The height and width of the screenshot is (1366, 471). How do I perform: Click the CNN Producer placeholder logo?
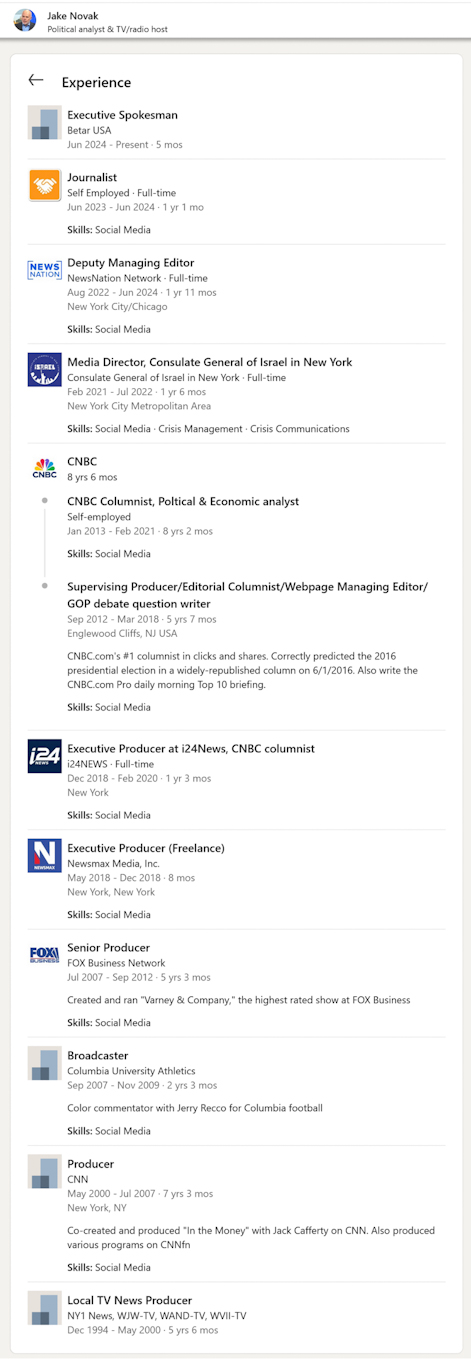click(44, 1172)
